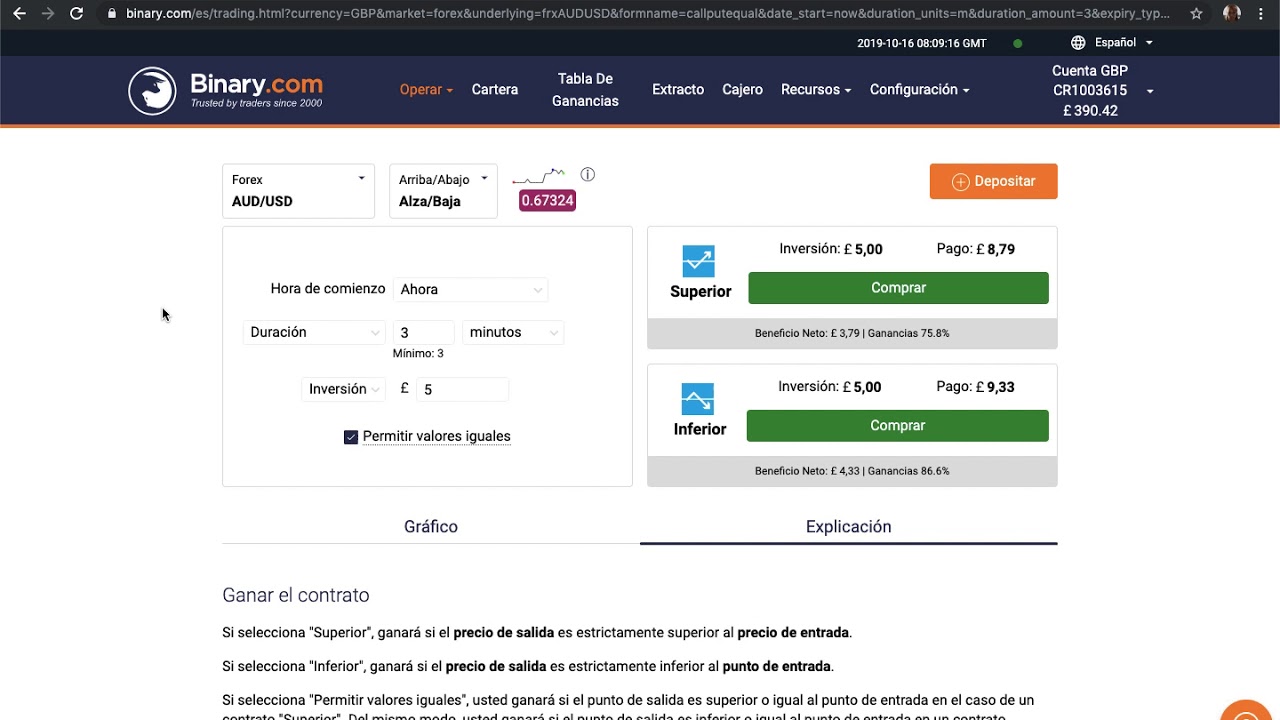The image size is (1280, 720).
Task: Open the Español language dropdown
Action: coord(1123,43)
